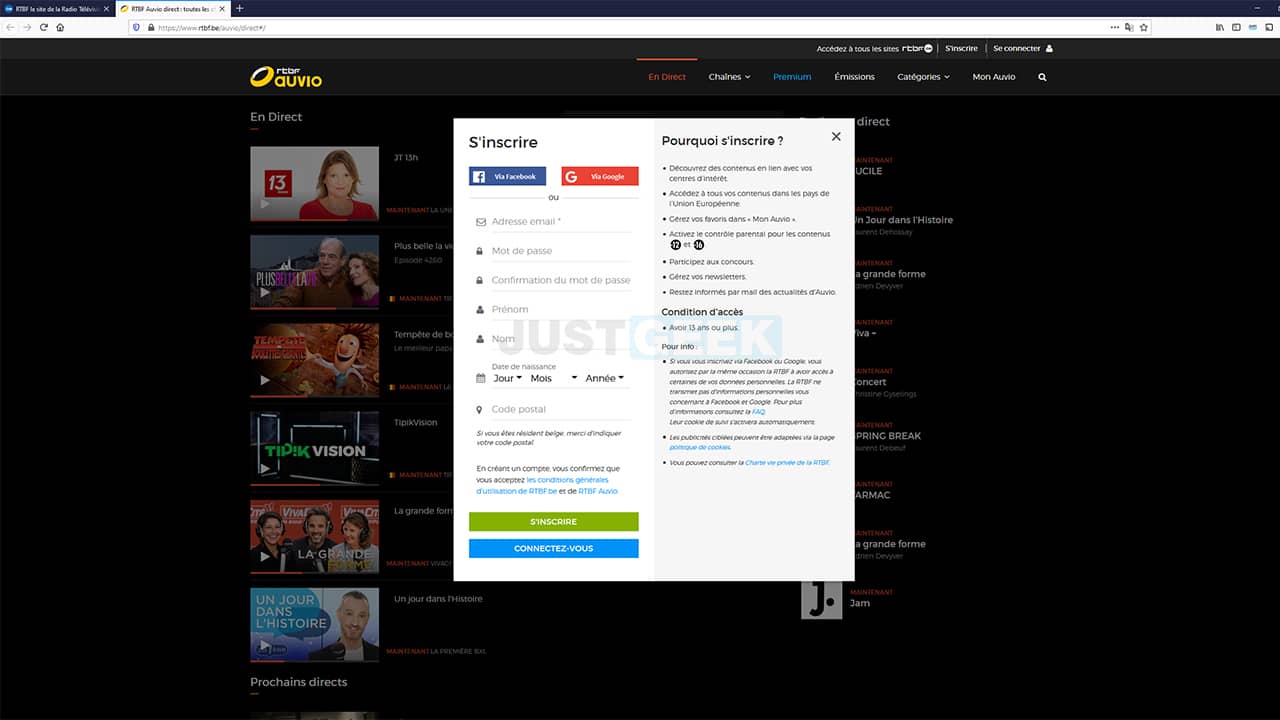Open the Jam radio thumbnail
1280x720 pixels.
click(x=822, y=599)
